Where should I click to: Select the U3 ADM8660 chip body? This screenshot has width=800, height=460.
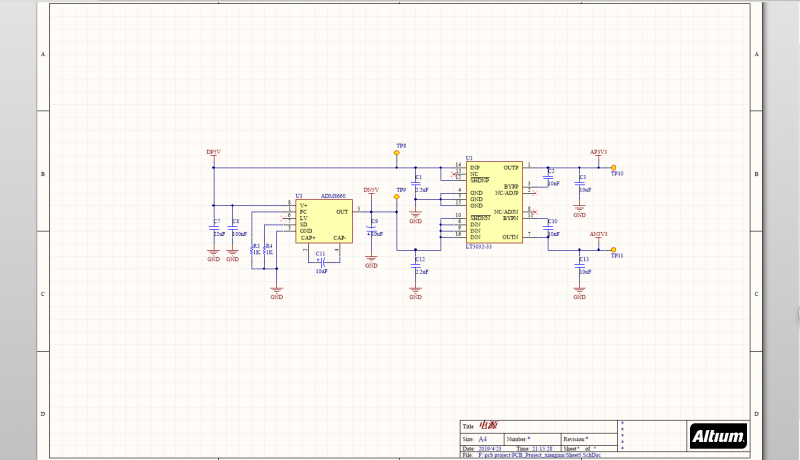(x=324, y=221)
